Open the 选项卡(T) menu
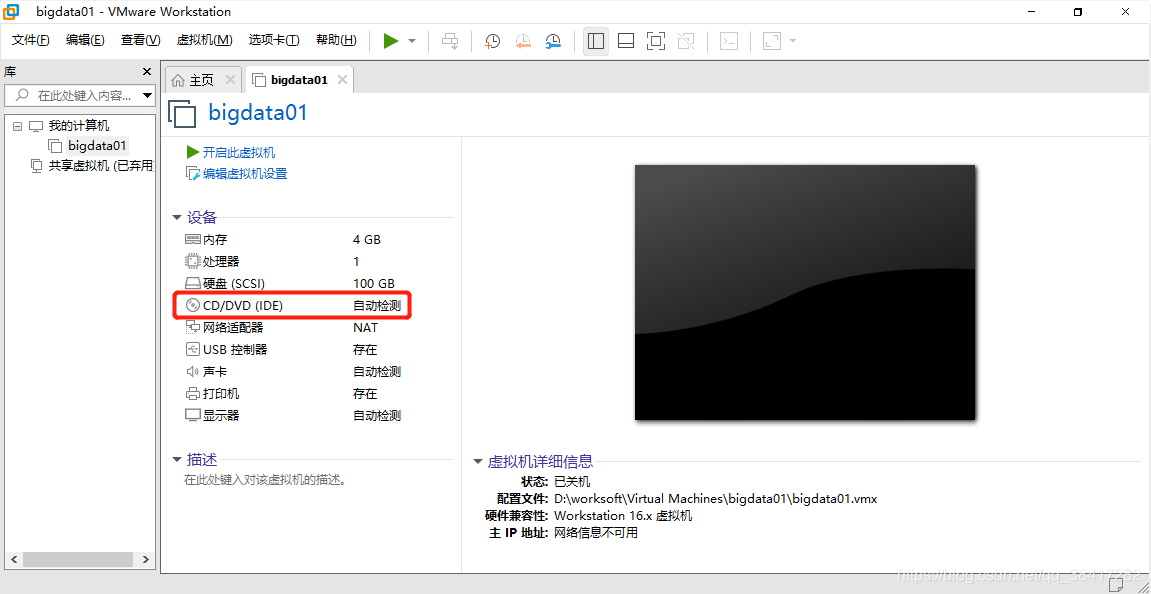 coord(274,40)
